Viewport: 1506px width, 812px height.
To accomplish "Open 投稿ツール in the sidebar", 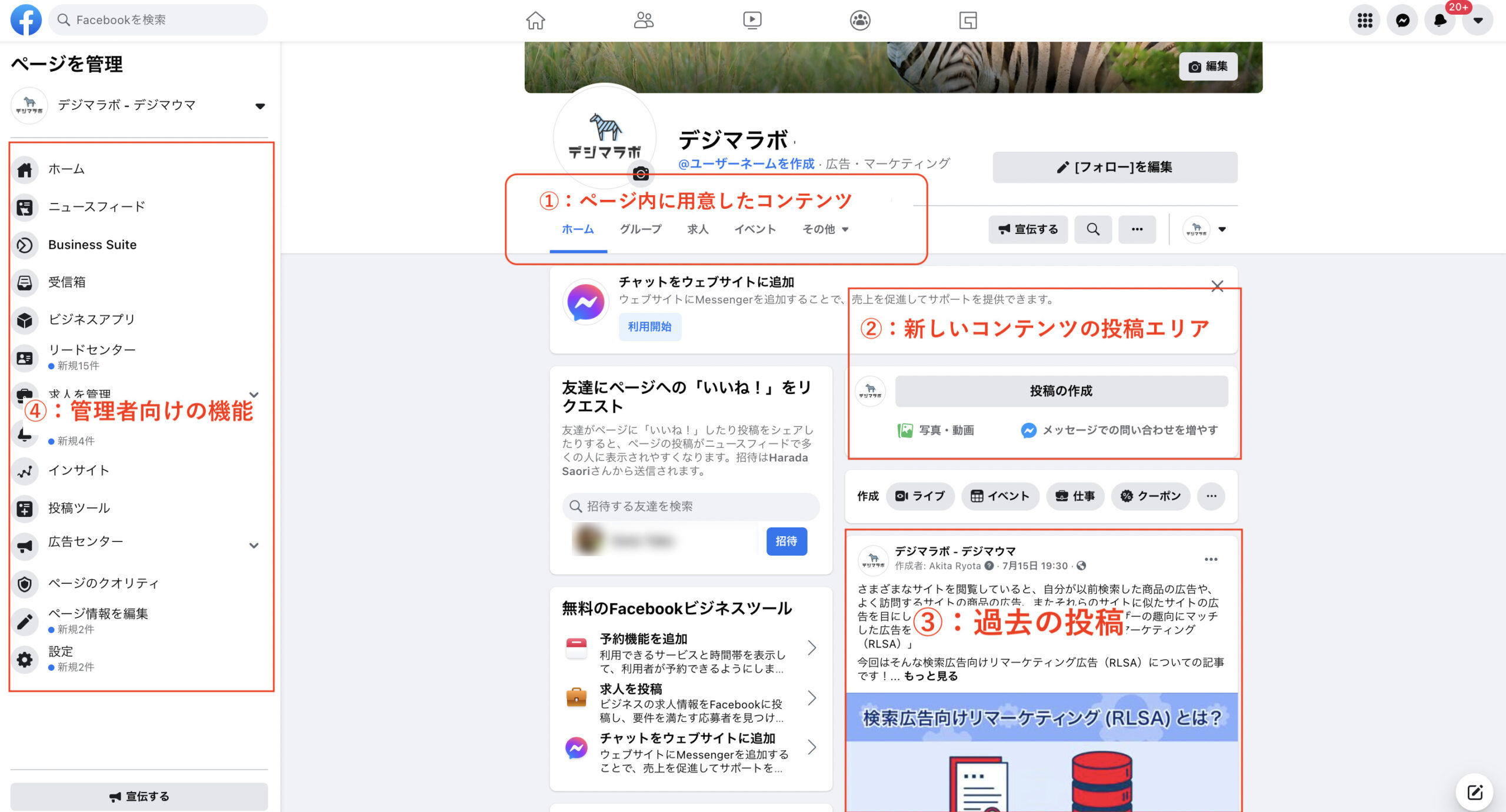I will click(x=139, y=509).
